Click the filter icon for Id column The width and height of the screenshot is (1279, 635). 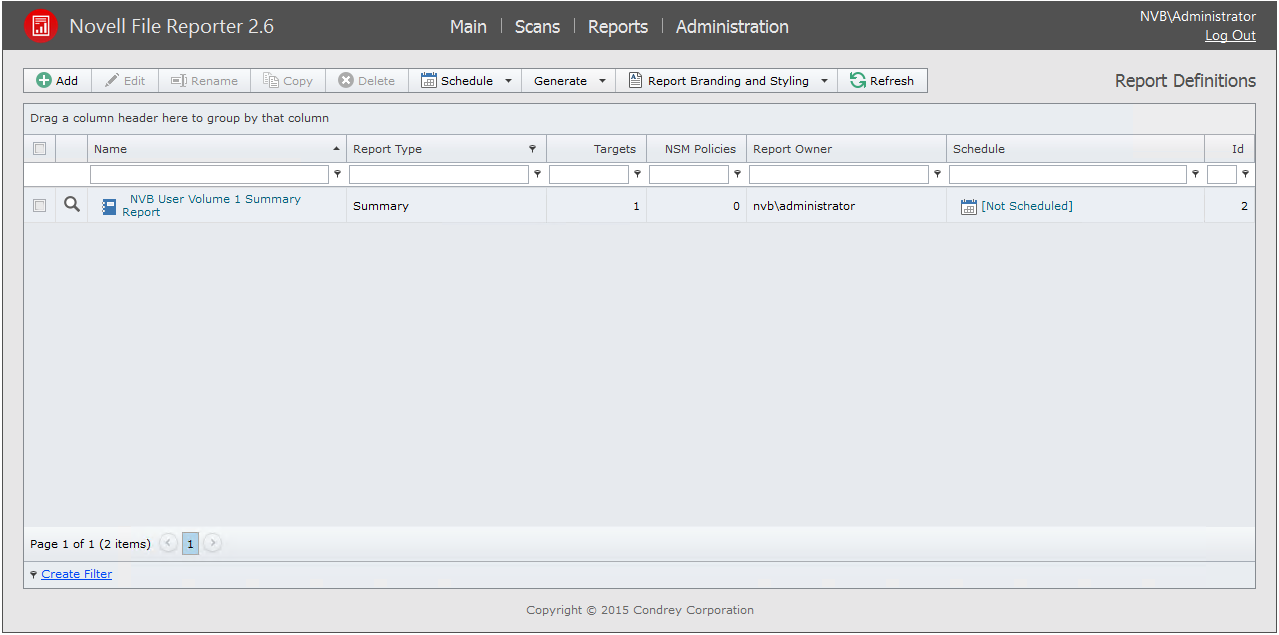tap(1245, 174)
